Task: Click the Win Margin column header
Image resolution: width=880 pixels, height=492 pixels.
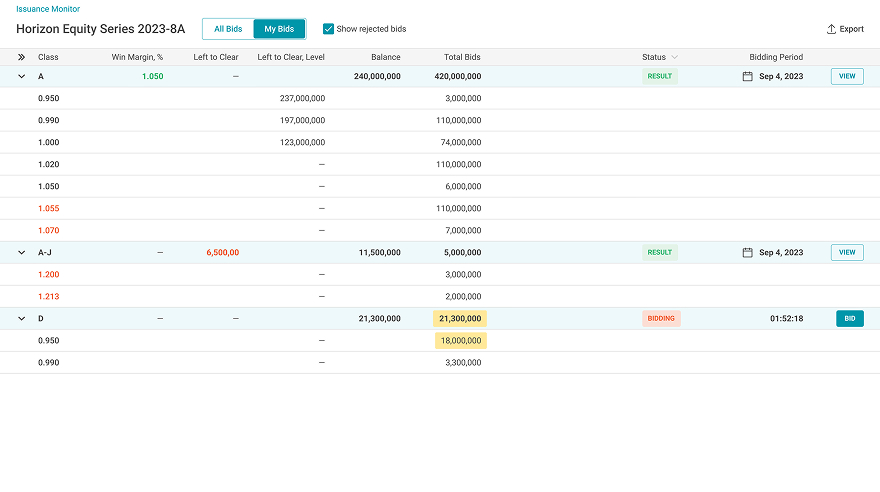Action: [137, 57]
